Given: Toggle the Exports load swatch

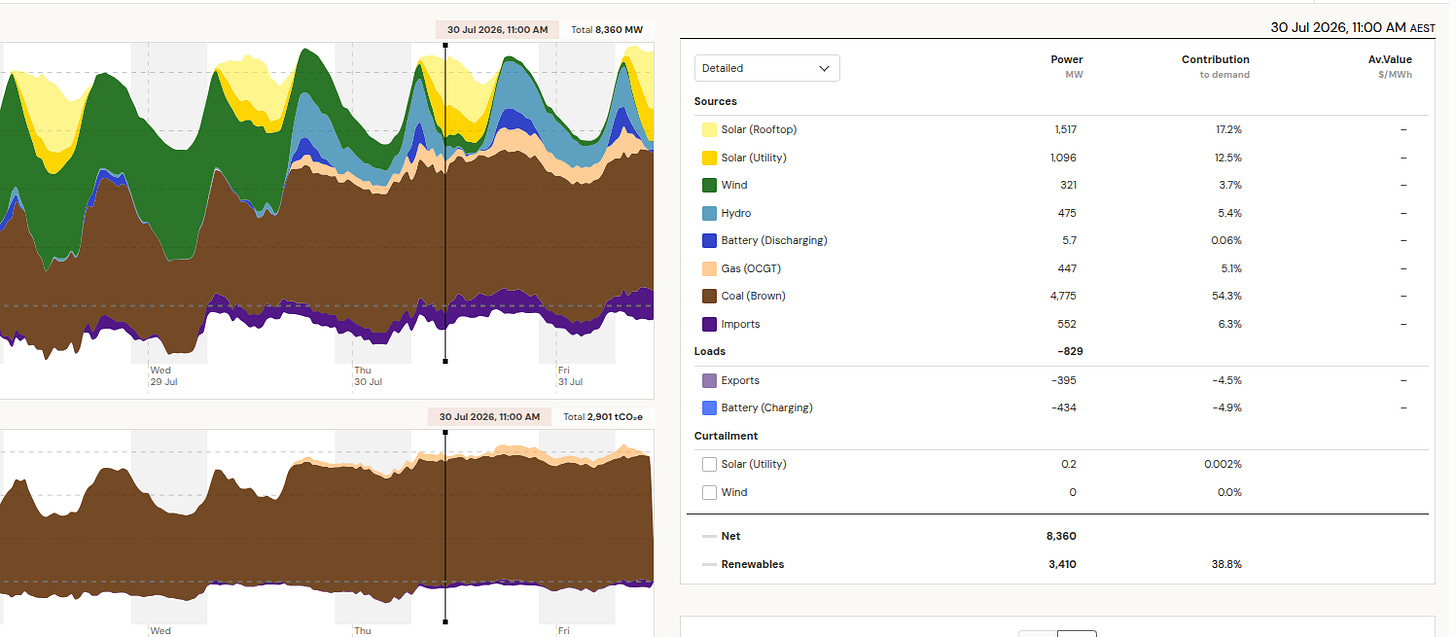Looking at the screenshot, I should pos(709,381).
